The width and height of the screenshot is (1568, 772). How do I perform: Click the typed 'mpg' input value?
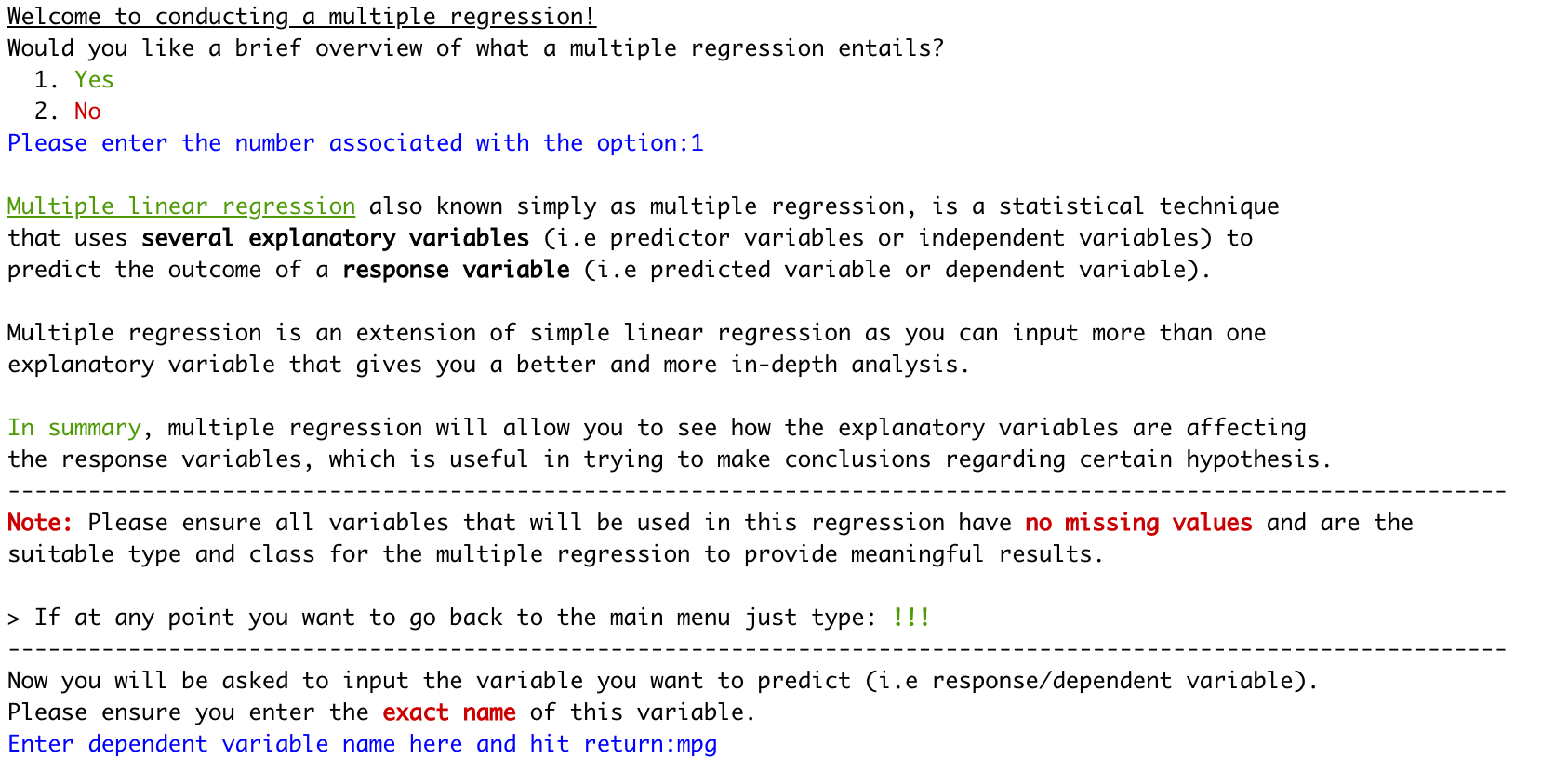(697, 745)
